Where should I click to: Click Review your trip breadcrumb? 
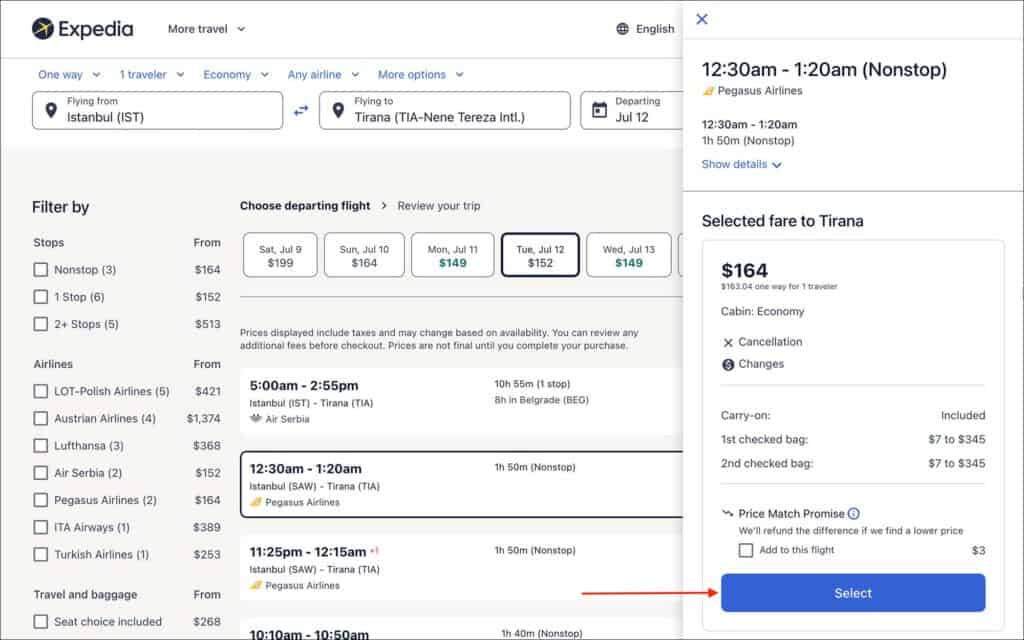(439, 206)
